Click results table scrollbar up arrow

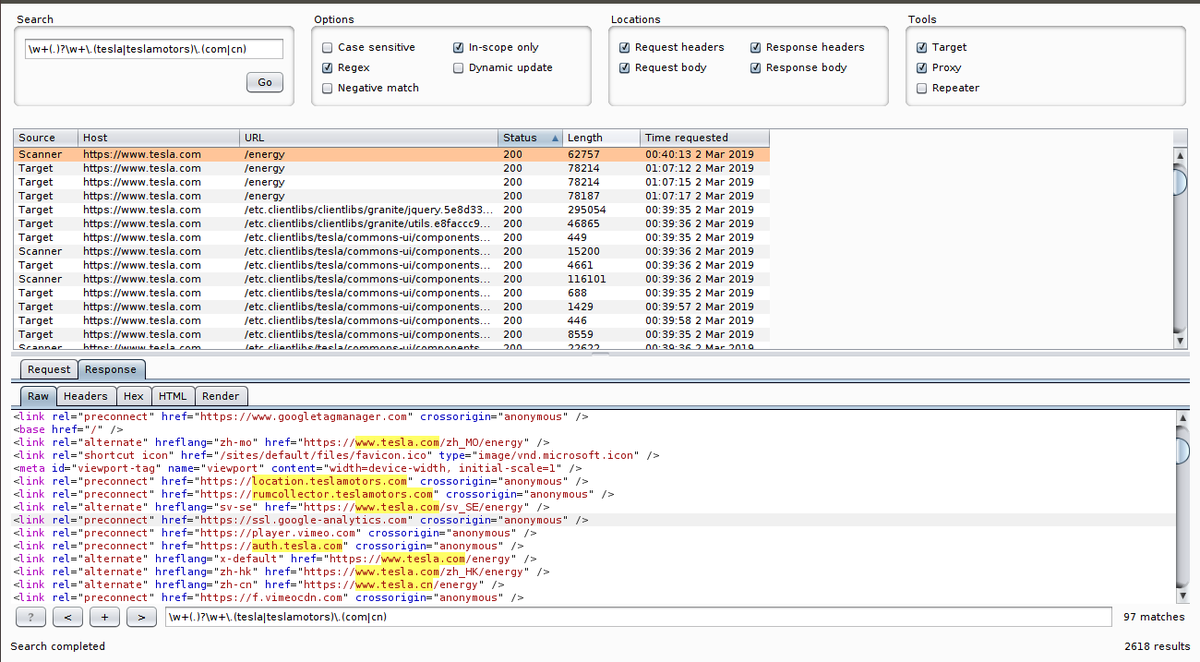1180,155
